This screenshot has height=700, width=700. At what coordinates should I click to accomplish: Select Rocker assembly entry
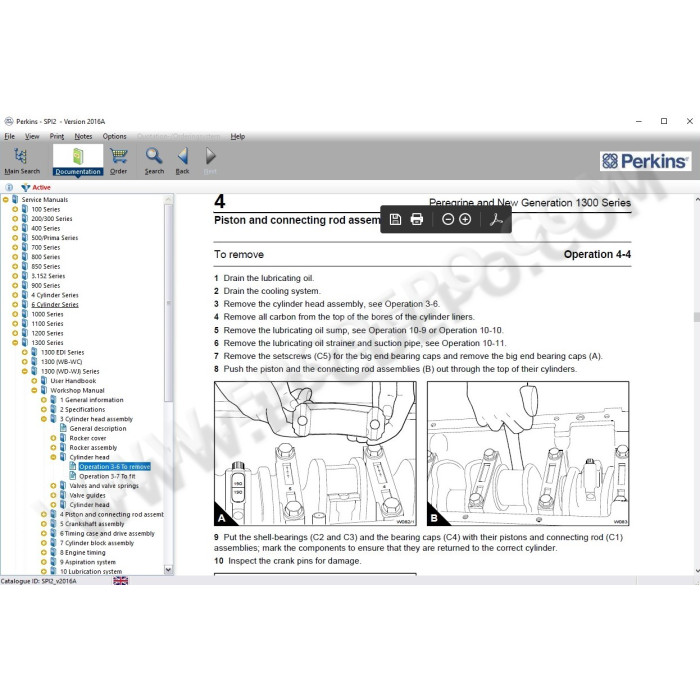[x=93, y=447]
